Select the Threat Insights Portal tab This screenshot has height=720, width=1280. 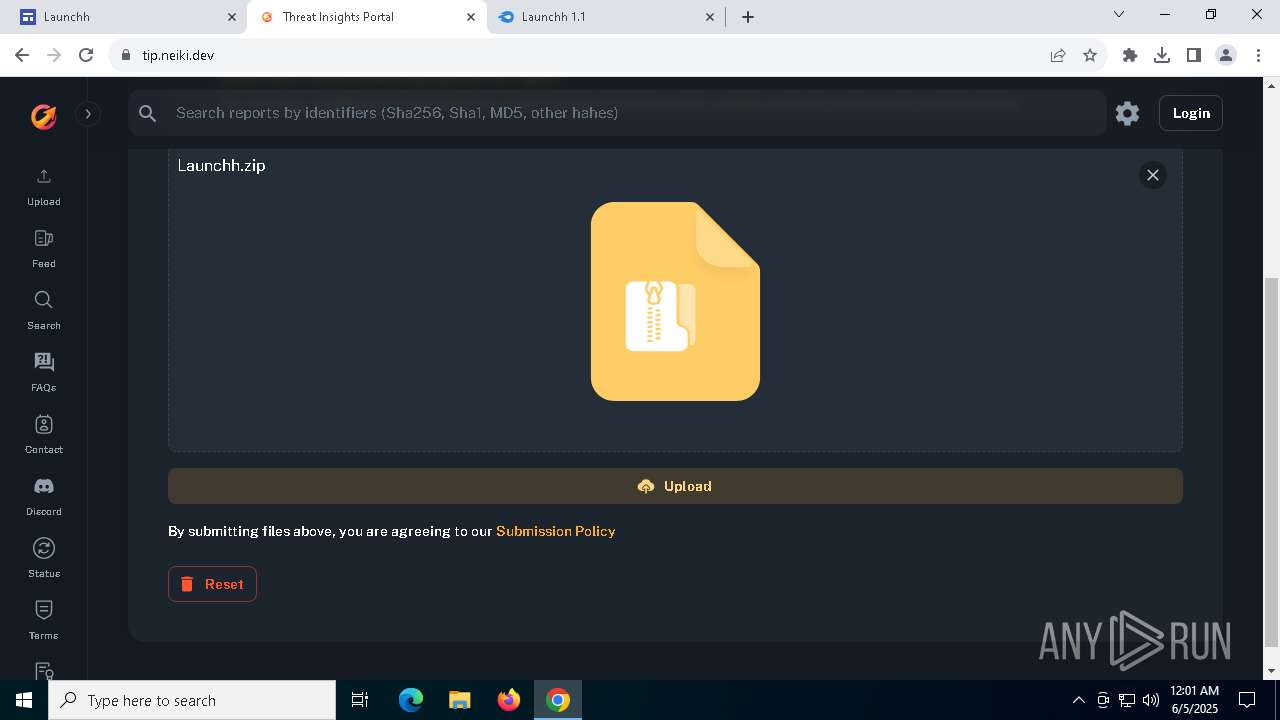tap(366, 17)
